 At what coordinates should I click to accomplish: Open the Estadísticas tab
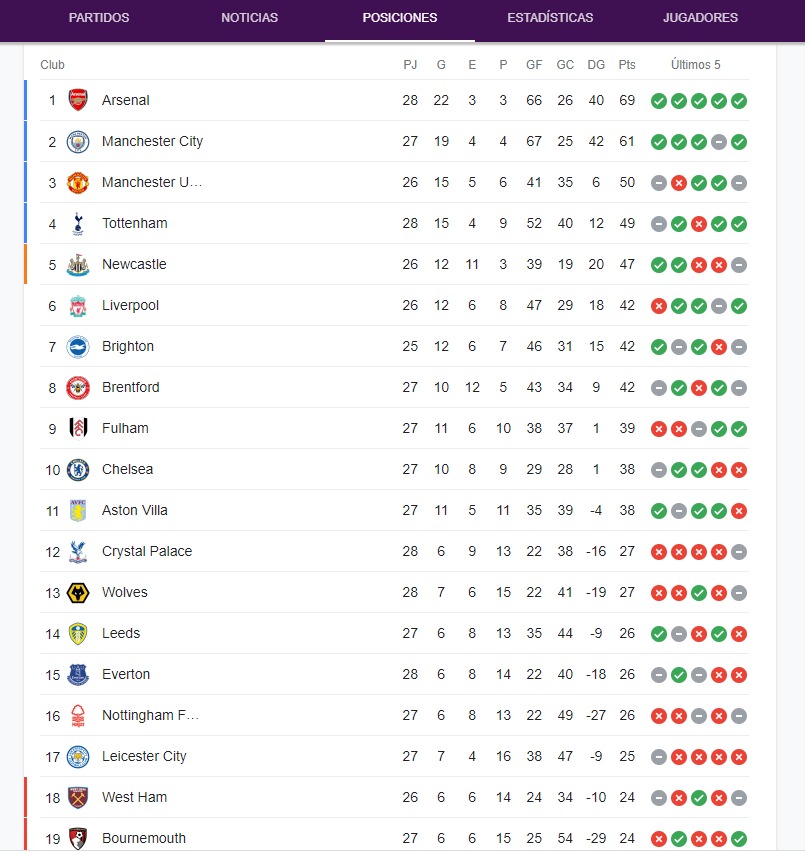pyautogui.click(x=550, y=17)
